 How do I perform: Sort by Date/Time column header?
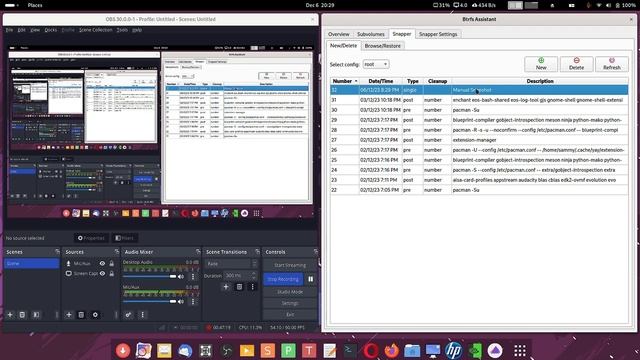point(380,81)
